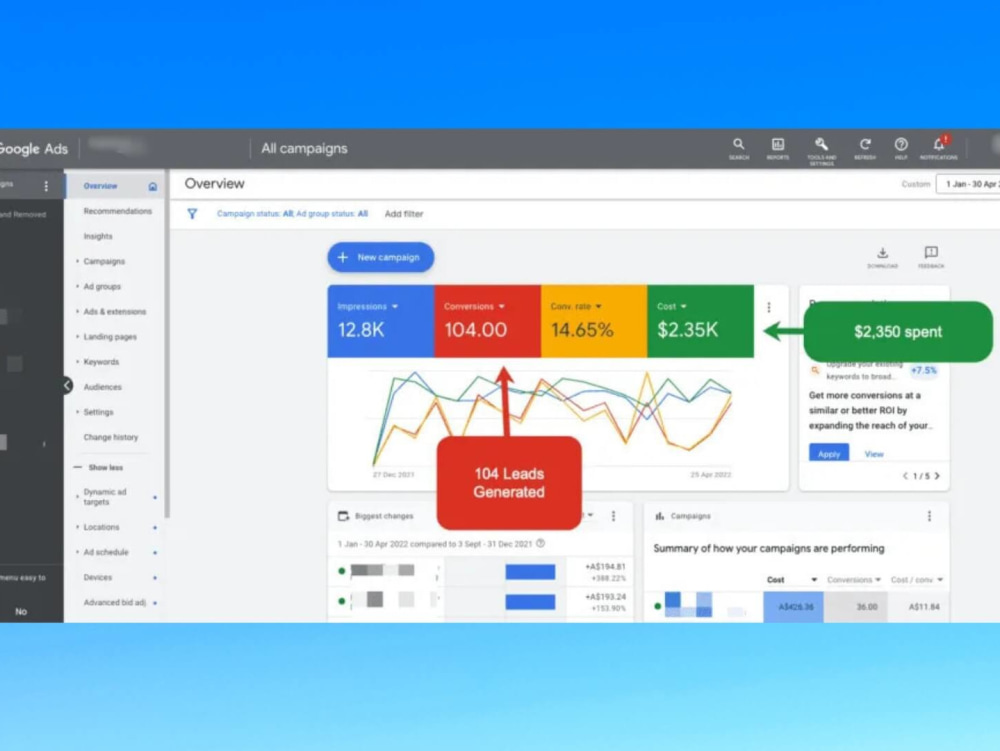1000x751 pixels.
Task: Click the home icon beside Overview
Action: 152,186
